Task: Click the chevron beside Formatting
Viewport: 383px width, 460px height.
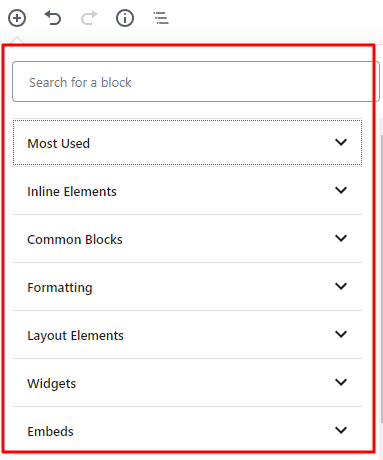Action: 341,286
